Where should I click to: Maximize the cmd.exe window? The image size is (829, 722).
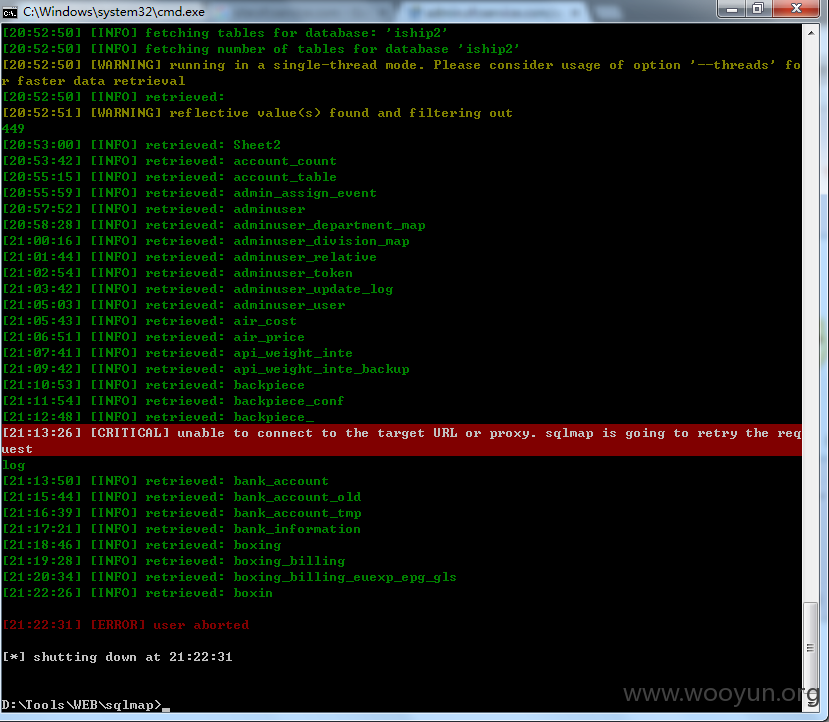[x=758, y=9]
